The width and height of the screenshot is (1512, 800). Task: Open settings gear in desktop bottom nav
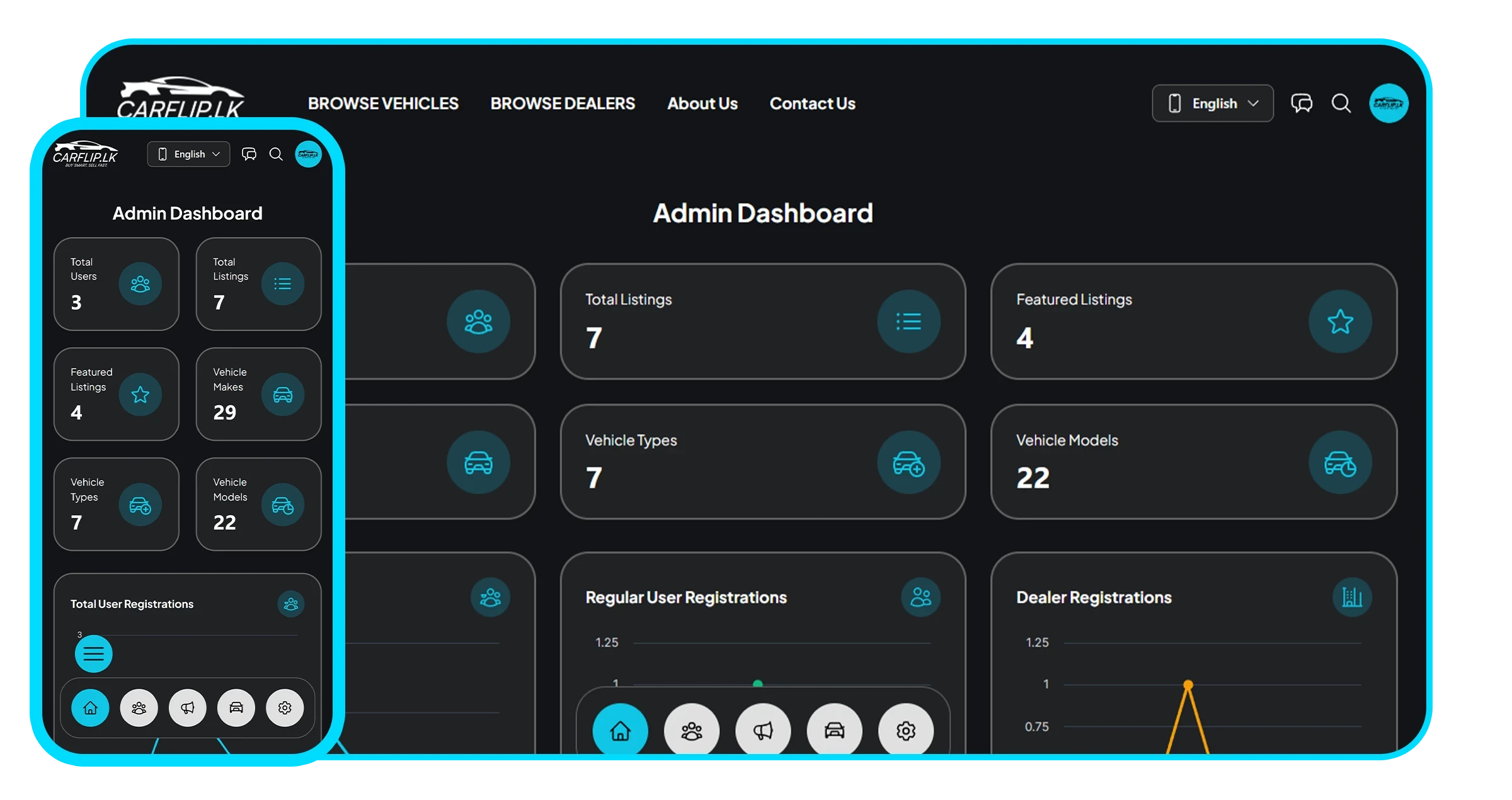(x=906, y=730)
